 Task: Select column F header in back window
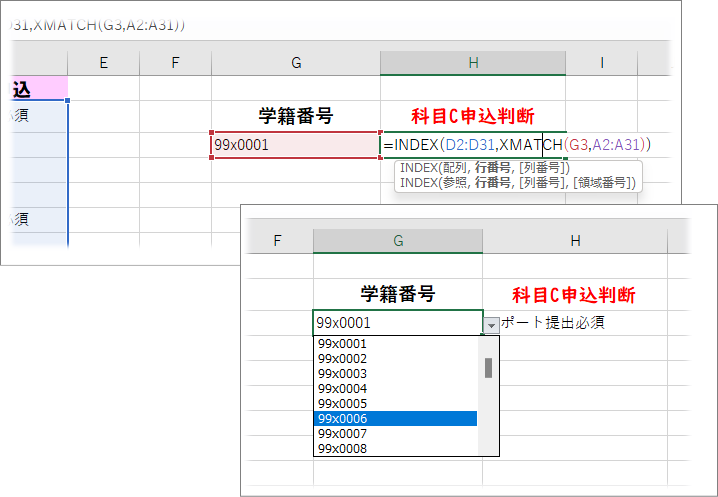pos(175,63)
